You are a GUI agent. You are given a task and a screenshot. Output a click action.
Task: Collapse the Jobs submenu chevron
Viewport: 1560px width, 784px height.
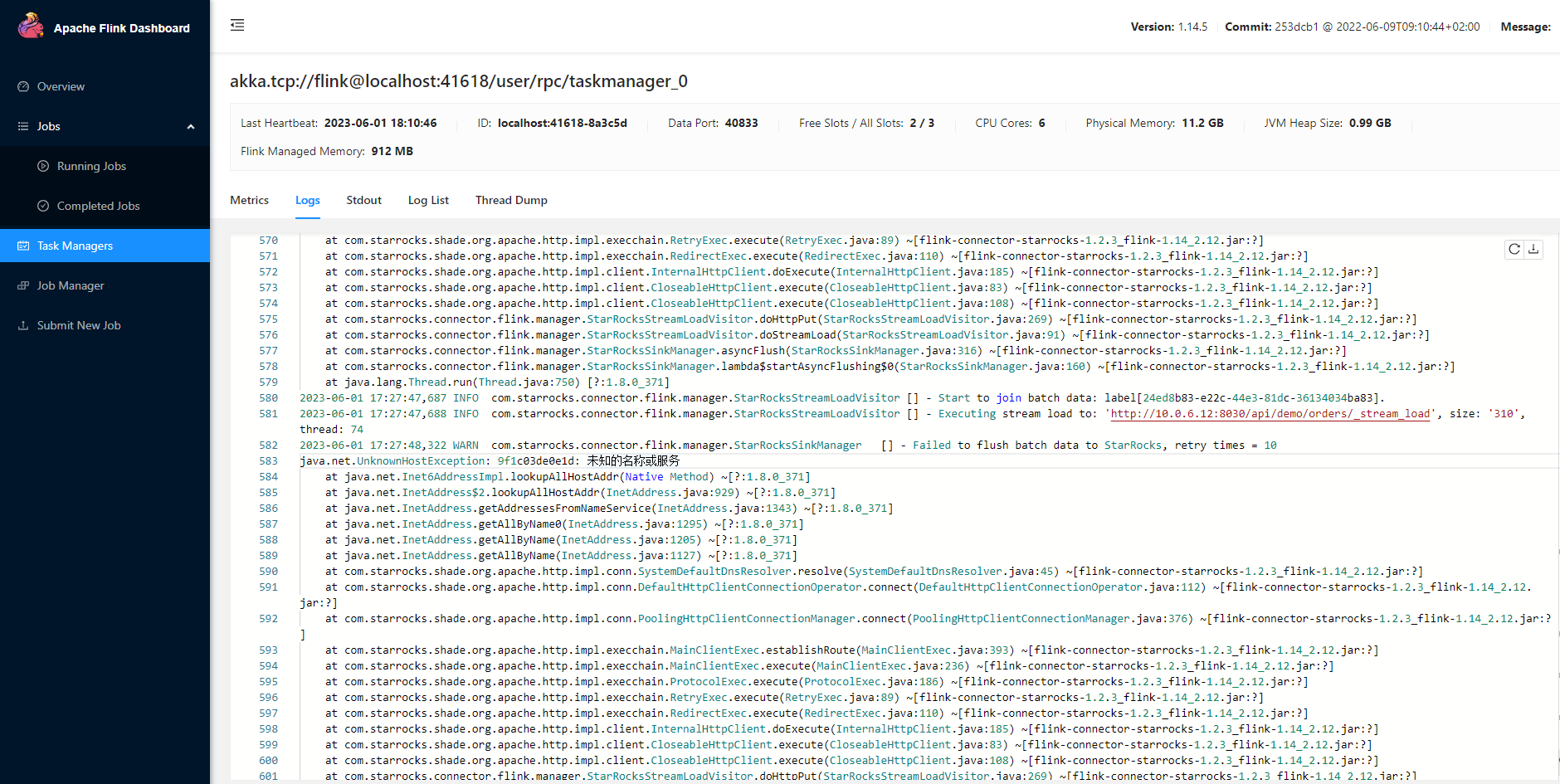click(x=191, y=127)
